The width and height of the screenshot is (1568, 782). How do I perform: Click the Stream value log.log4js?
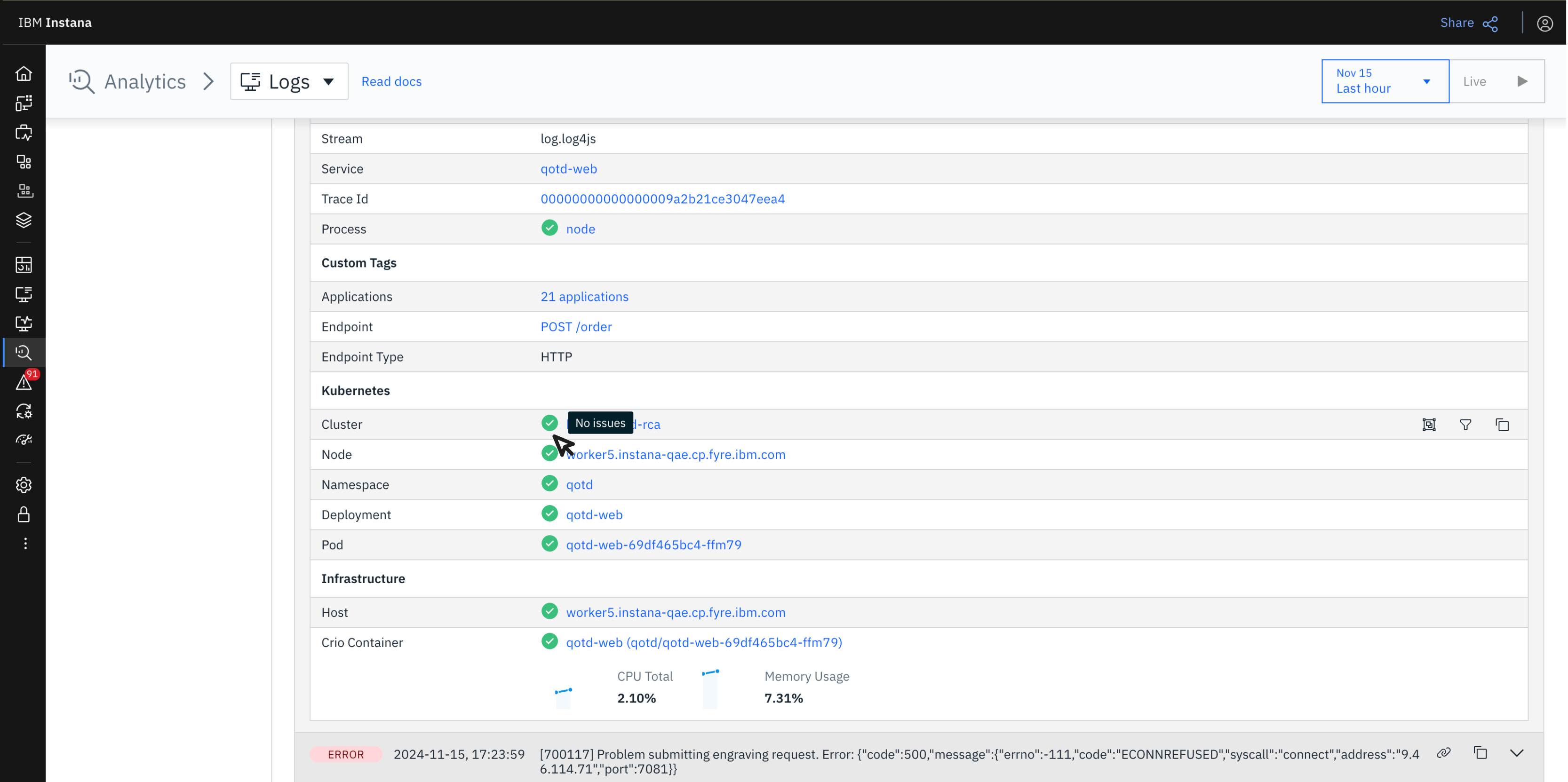pos(568,139)
